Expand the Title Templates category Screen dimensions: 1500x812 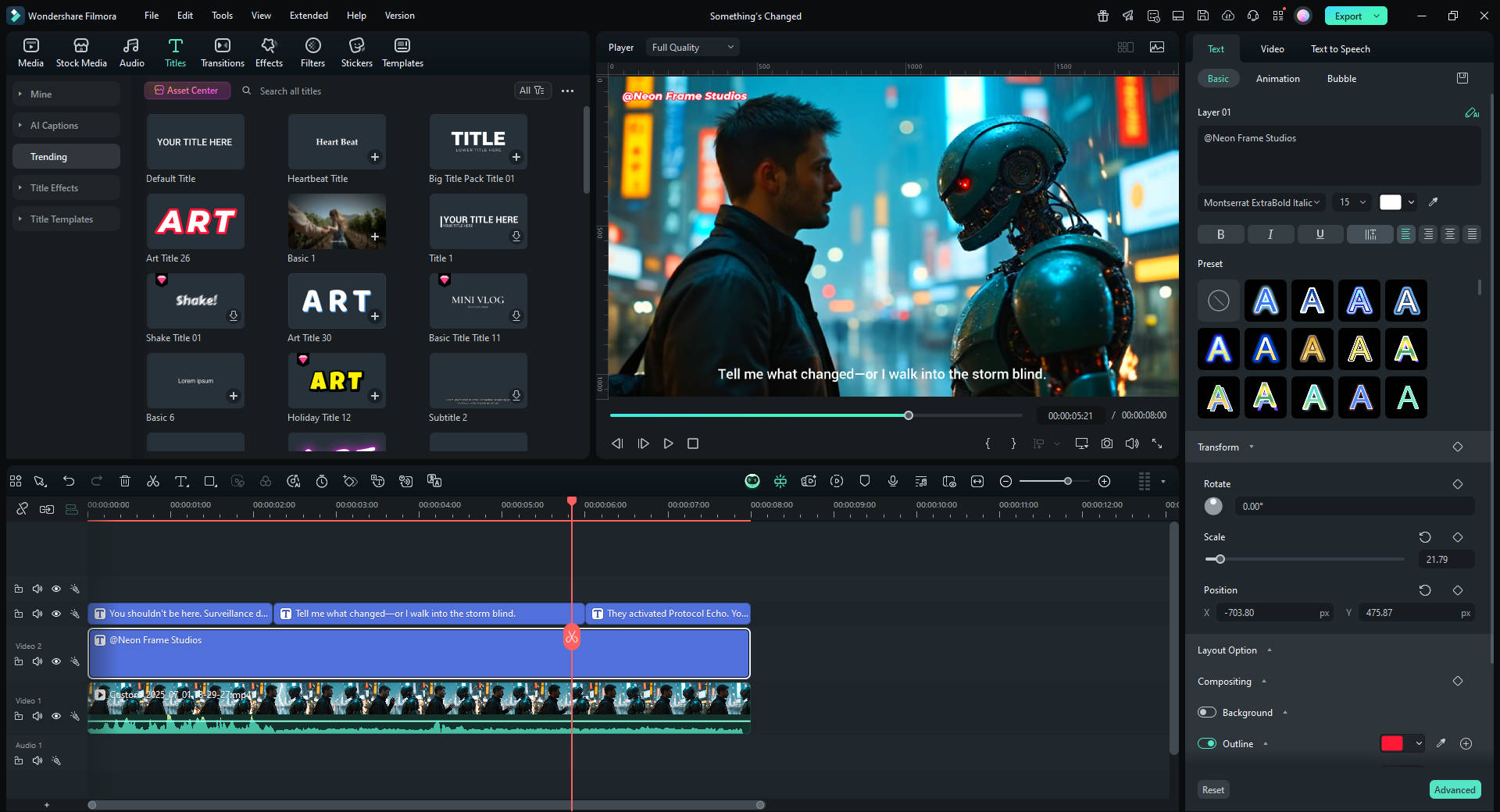[x=66, y=219]
